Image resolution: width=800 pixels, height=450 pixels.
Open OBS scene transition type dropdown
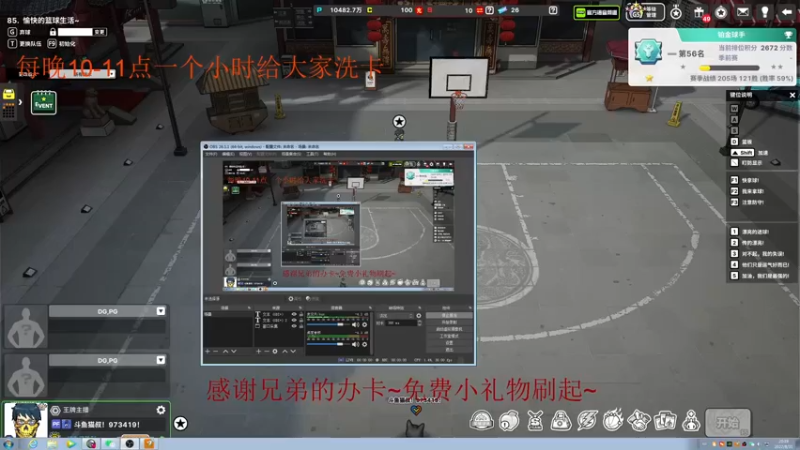tap(396, 316)
